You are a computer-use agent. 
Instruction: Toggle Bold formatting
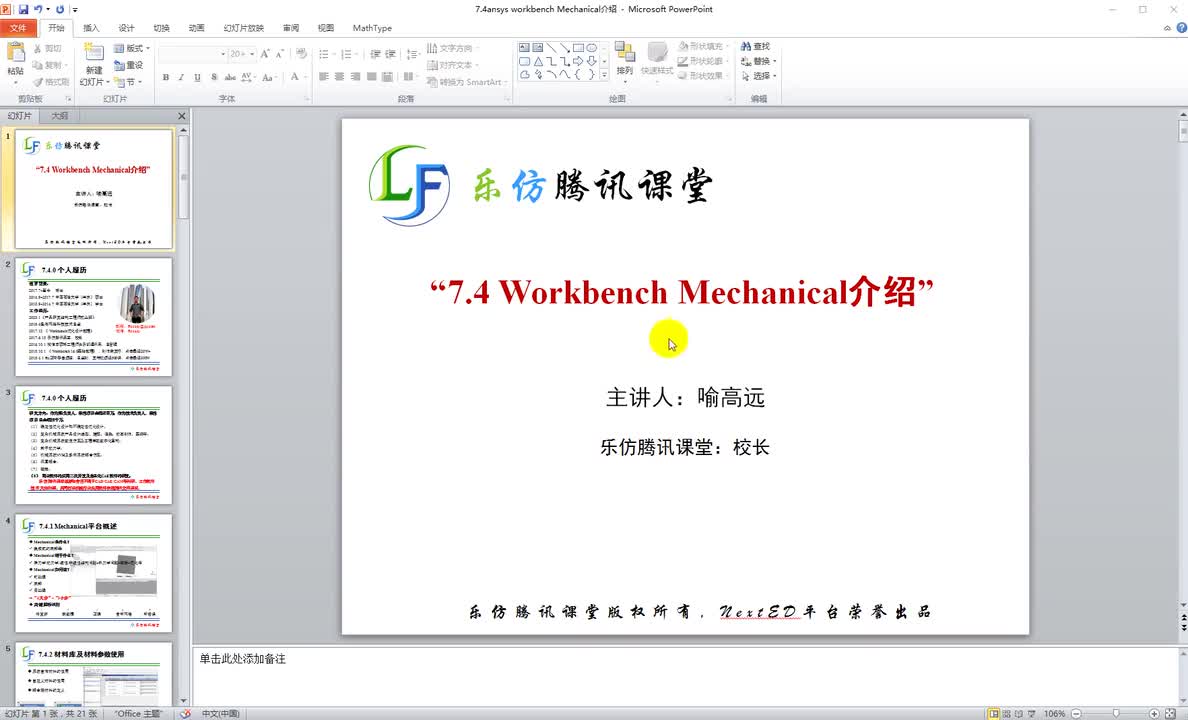pyautogui.click(x=165, y=77)
